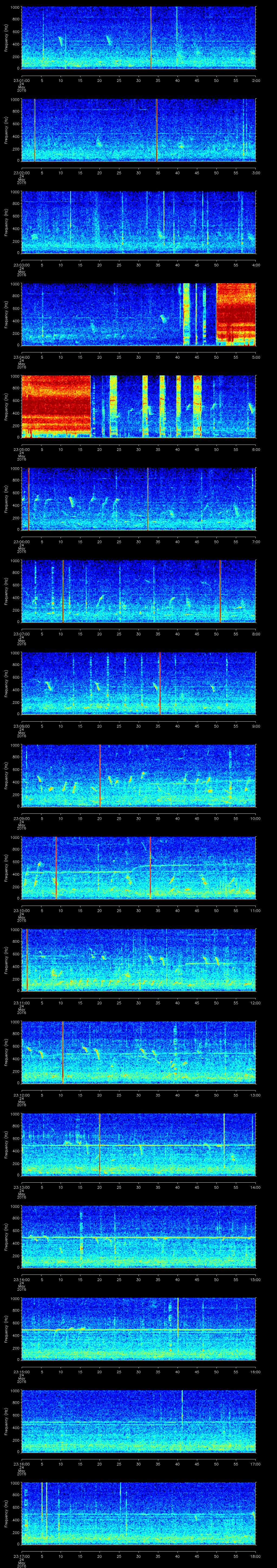This screenshot has width=277, height=1568.
Task: Click the 8:00 end time label
Action: point(256,634)
